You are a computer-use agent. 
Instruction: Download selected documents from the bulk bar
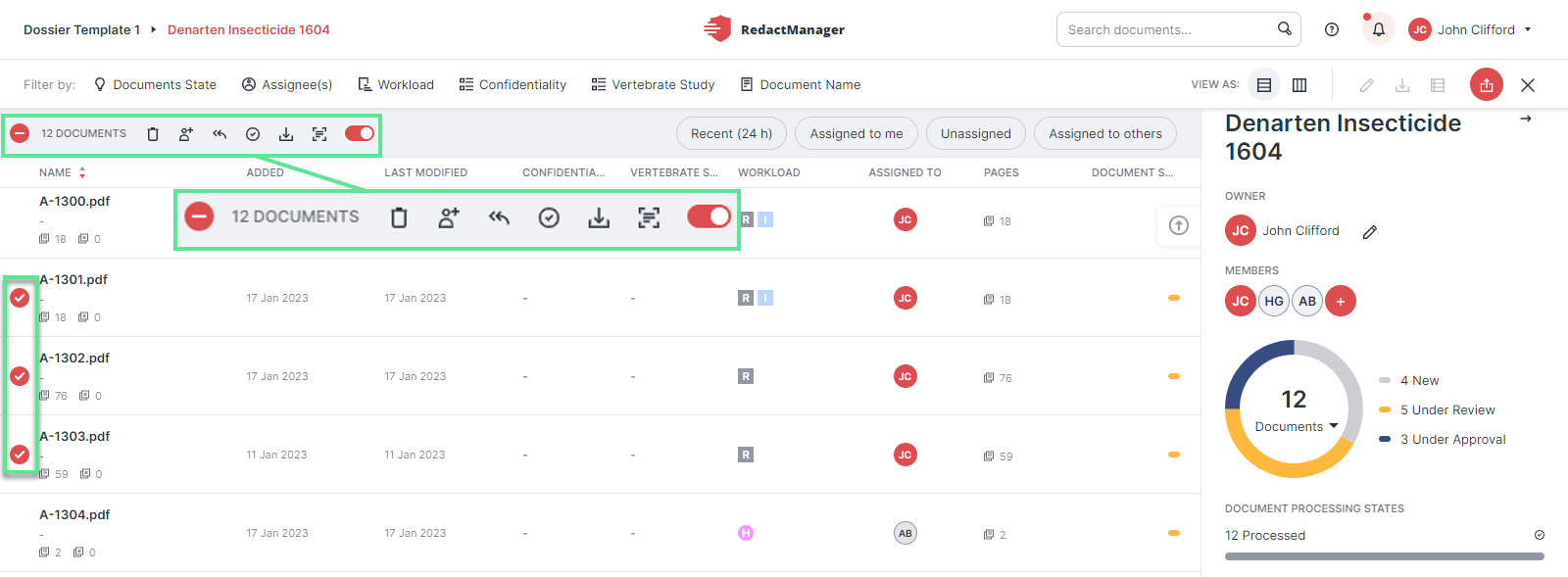click(286, 134)
